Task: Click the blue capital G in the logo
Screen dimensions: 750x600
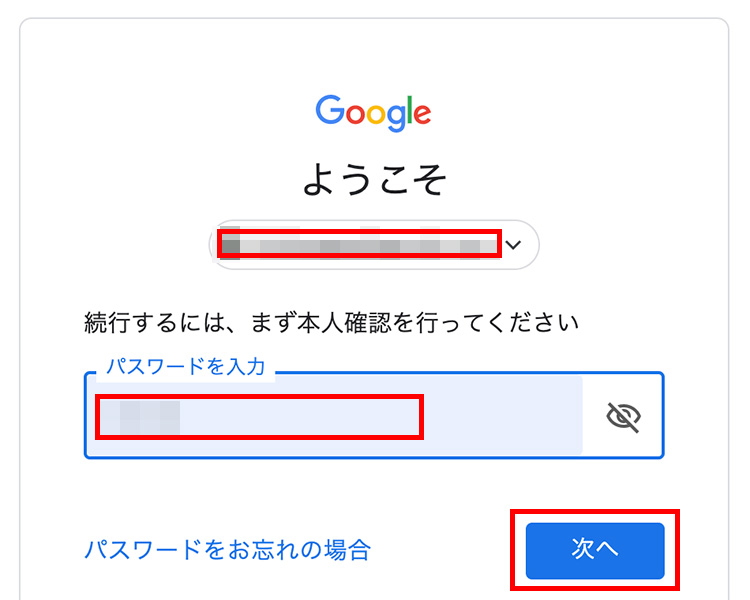Action: click(330, 110)
